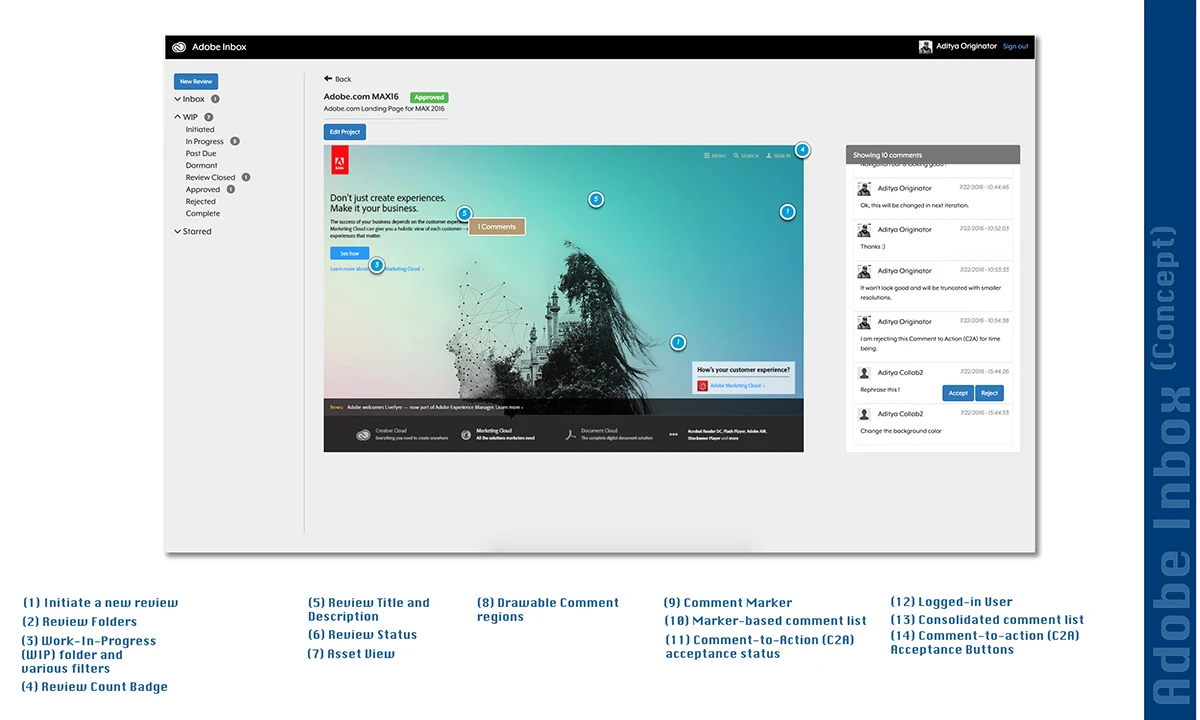This screenshot has height=720, width=1200.
Task: Open comment marker number 4
Action: click(802, 150)
